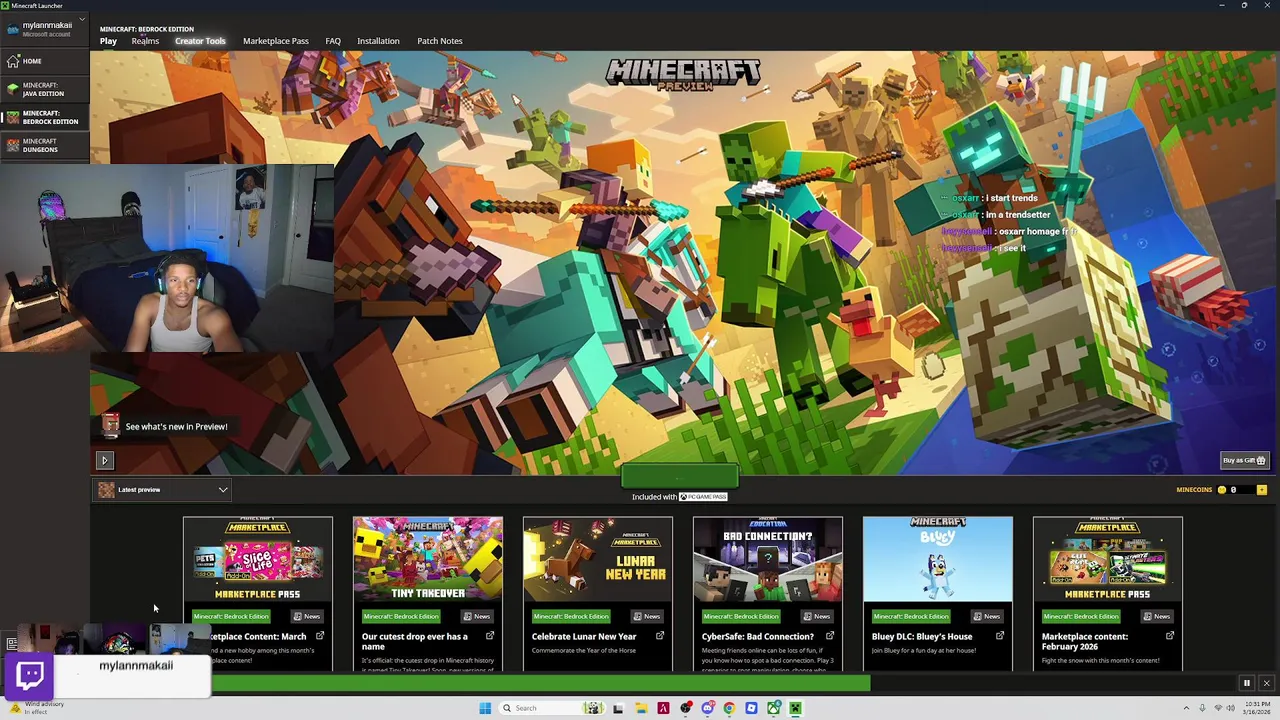Viewport: 1280px width, 720px height.
Task: Select Minecraft: Bedrock Edition in sidebar
Action: [44, 117]
